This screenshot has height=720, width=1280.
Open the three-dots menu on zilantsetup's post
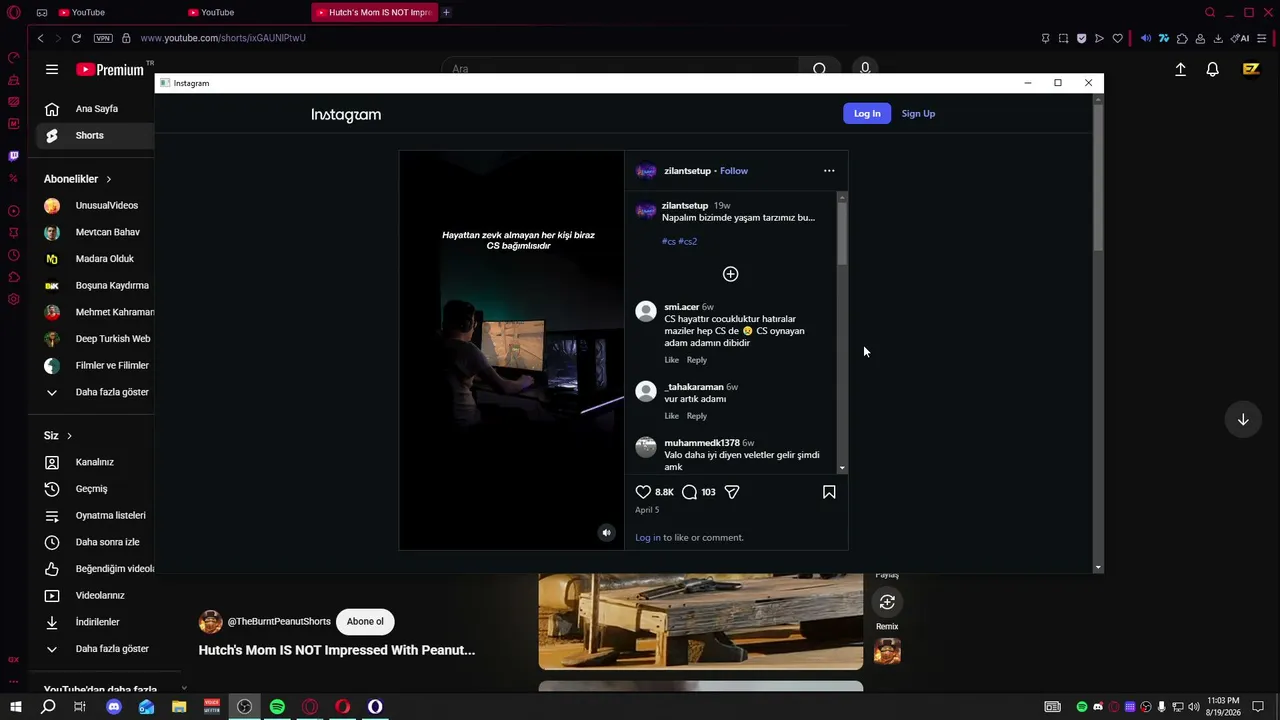click(x=829, y=171)
